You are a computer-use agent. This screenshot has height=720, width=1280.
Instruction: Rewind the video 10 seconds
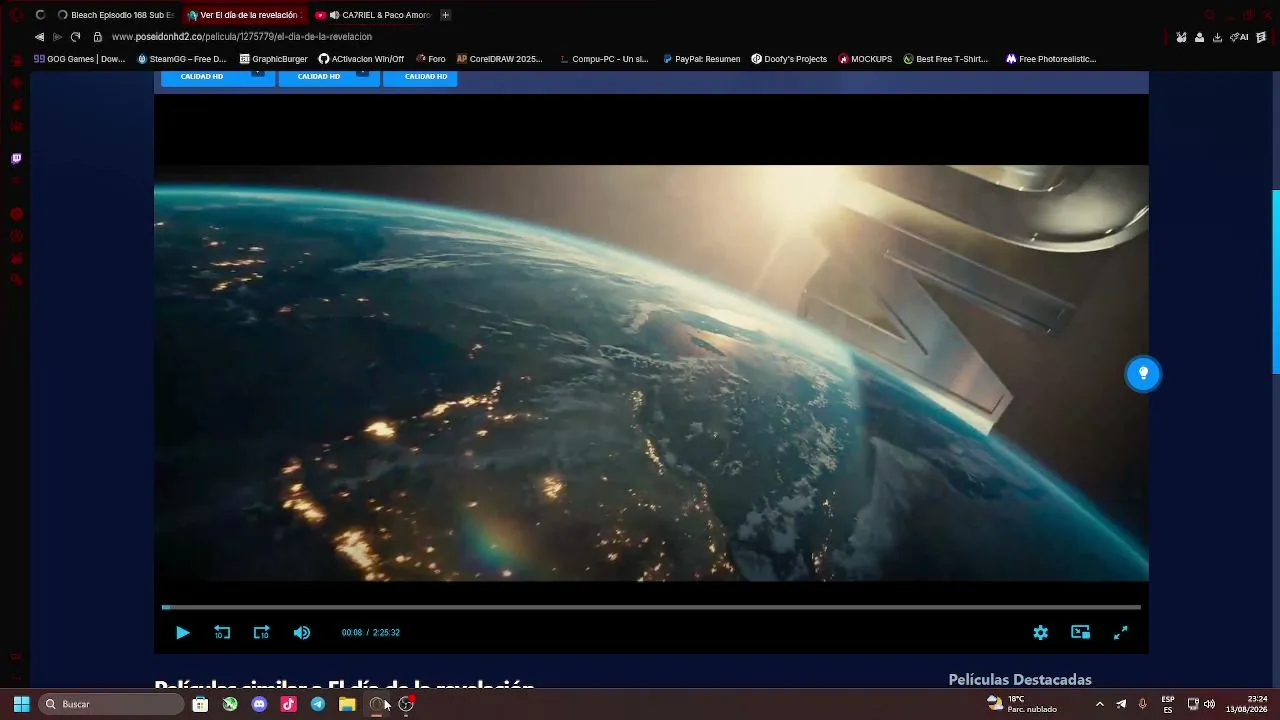(222, 632)
